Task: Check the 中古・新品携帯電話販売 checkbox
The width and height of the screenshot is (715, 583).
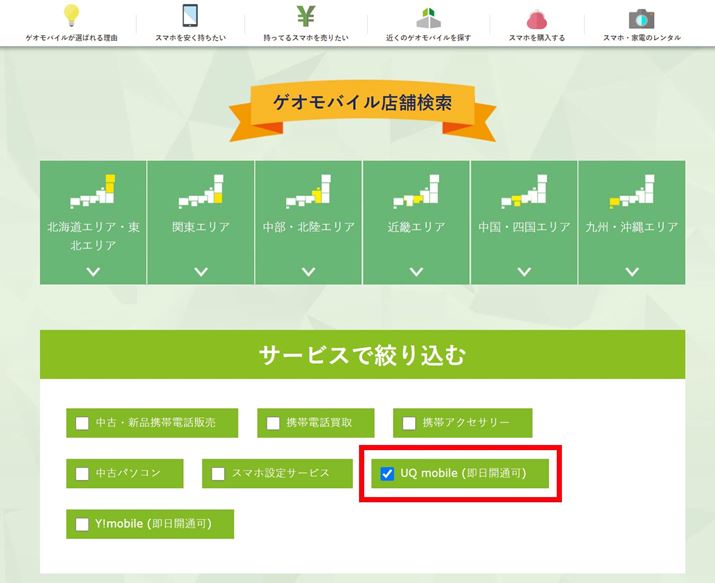Action: click(82, 423)
